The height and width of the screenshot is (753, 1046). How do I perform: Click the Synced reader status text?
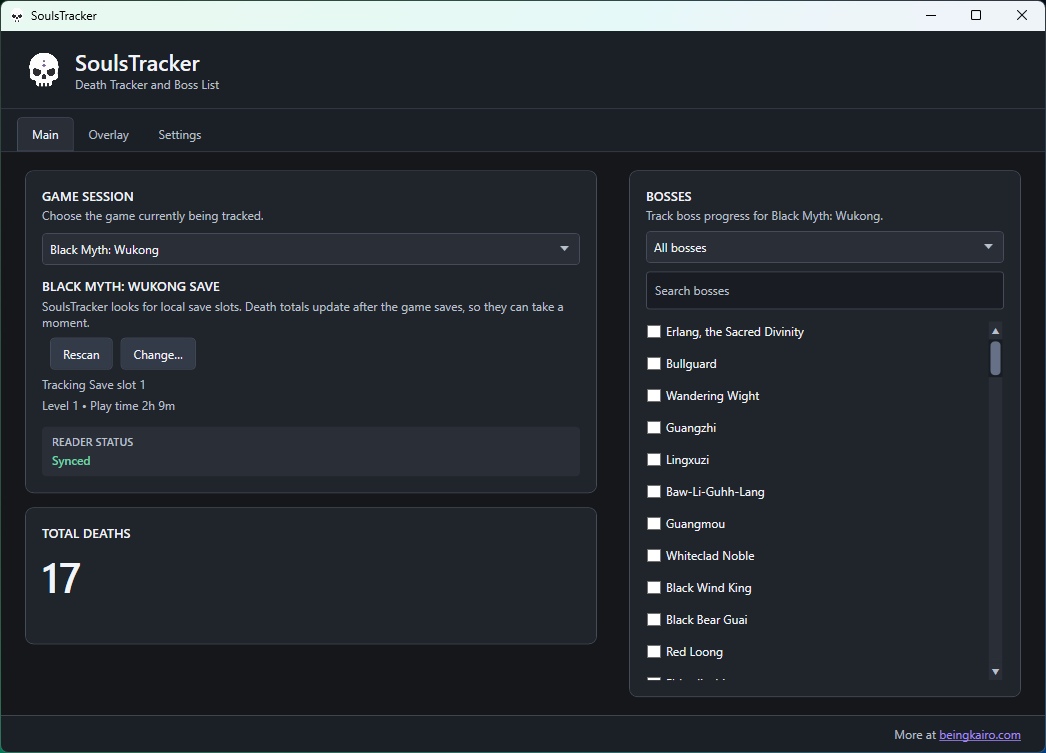71,461
